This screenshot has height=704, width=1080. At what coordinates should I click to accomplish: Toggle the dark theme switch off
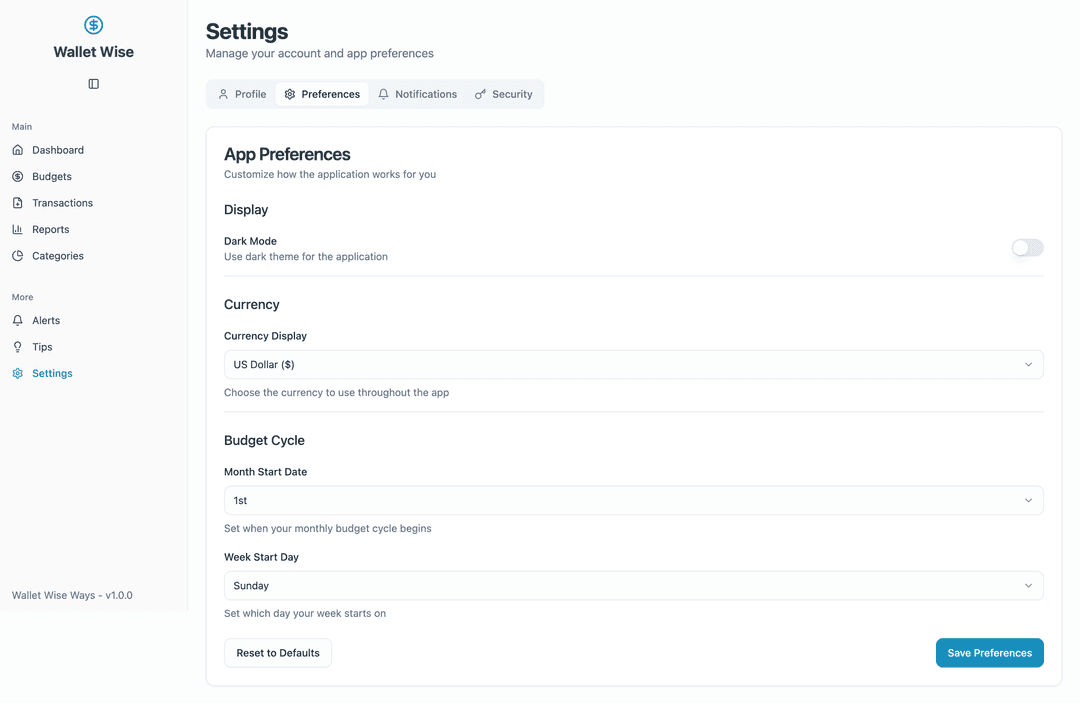(x=1027, y=247)
